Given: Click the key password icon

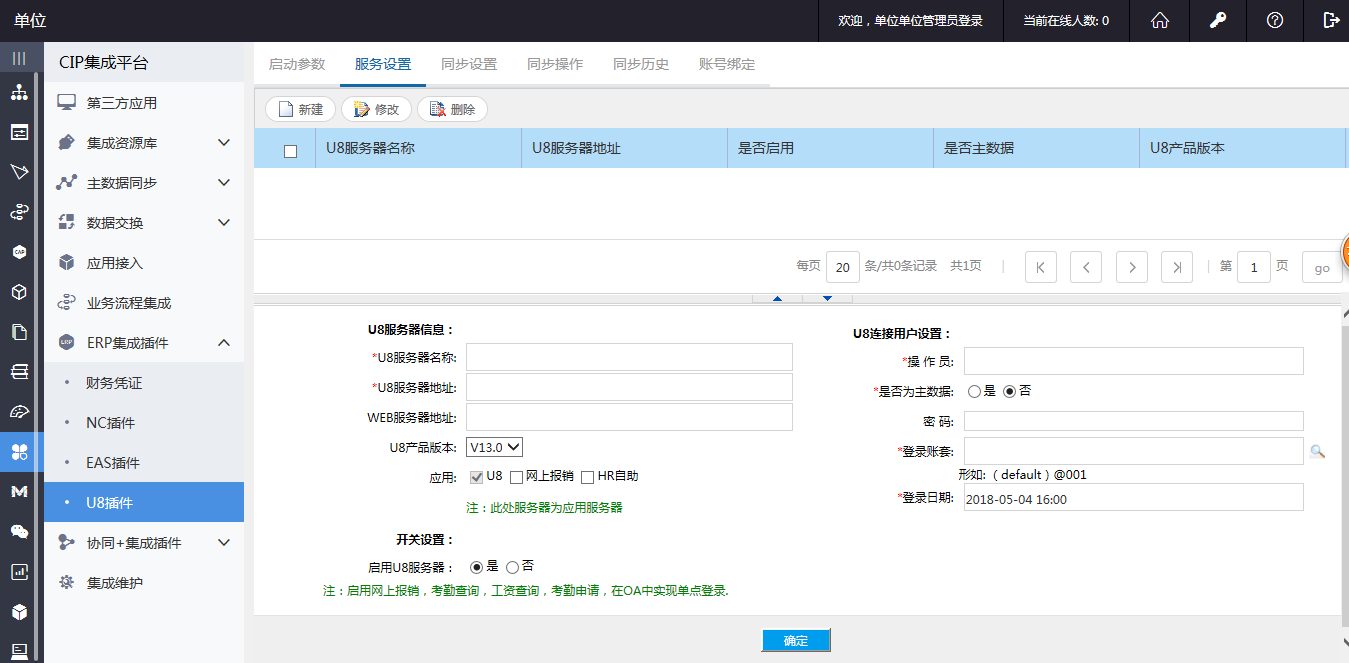Looking at the screenshot, I should coord(1217,20).
